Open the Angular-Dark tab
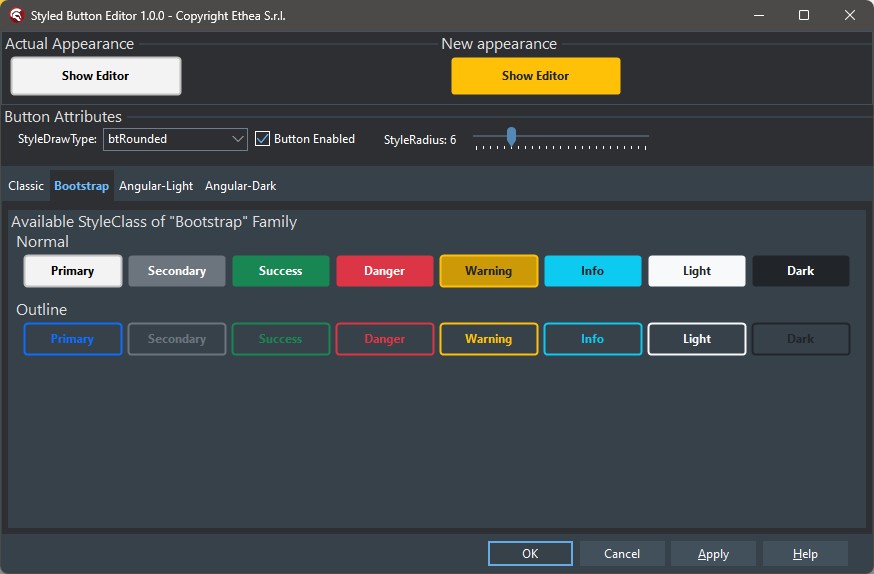Screen dimensions: 874x574 240,186
